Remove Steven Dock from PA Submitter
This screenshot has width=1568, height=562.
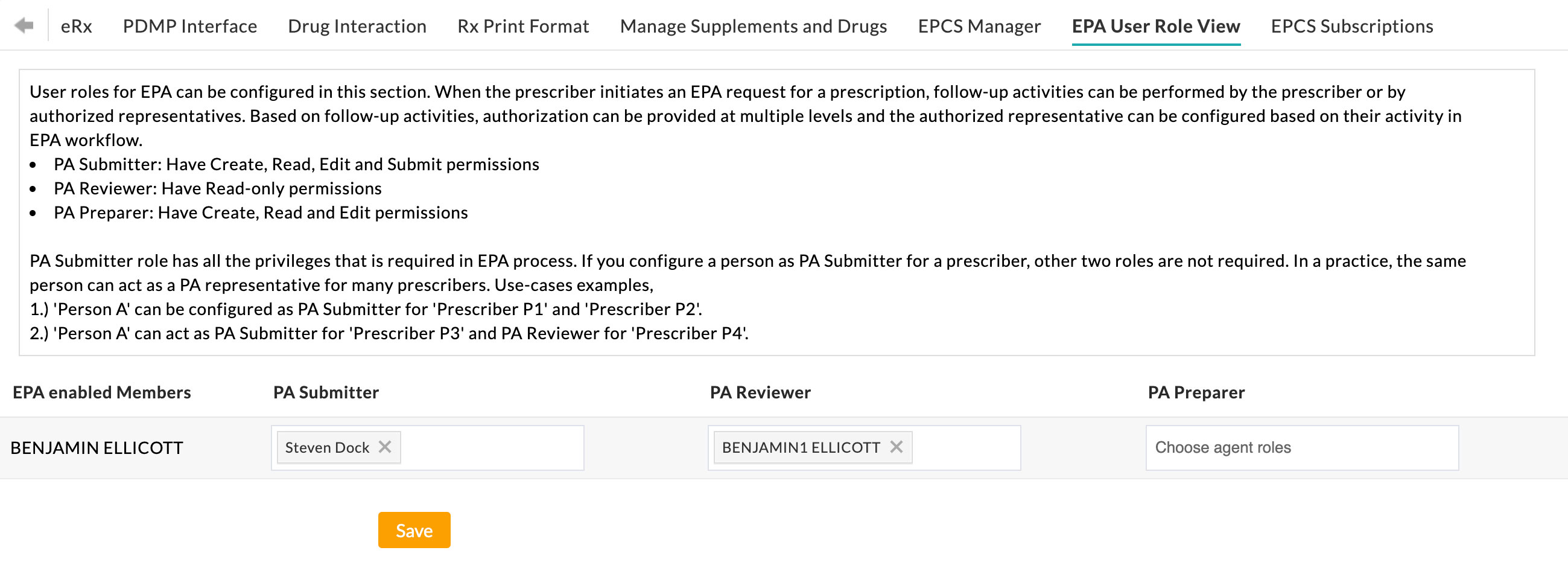386,447
